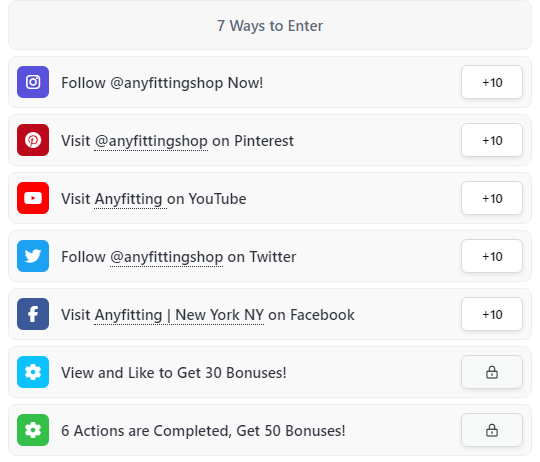Expand the Follow @anyfittingshop Now! entry
This screenshot has width=540, height=462.
coord(270,82)
